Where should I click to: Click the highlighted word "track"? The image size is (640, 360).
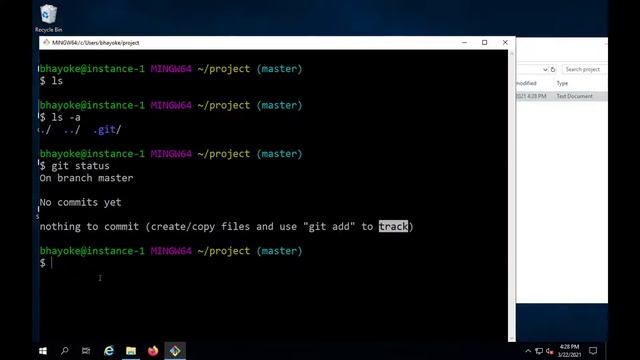point(393,226)
